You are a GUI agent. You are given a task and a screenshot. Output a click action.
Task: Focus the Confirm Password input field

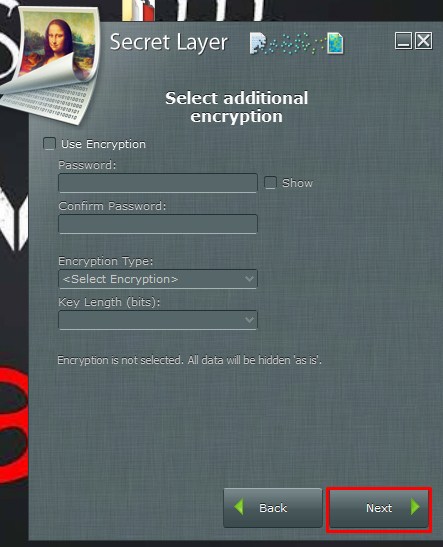point(158,224)
